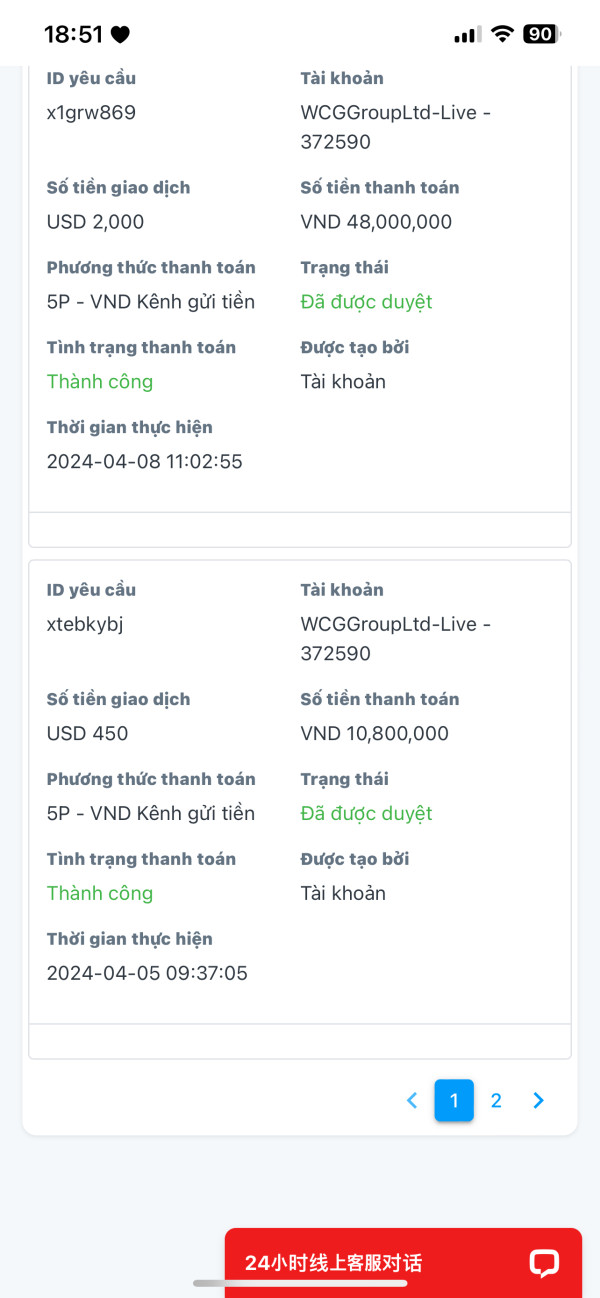Tap request ID xtebkybj
Screen dimensions: 600x1298
[x=85, y=624]
